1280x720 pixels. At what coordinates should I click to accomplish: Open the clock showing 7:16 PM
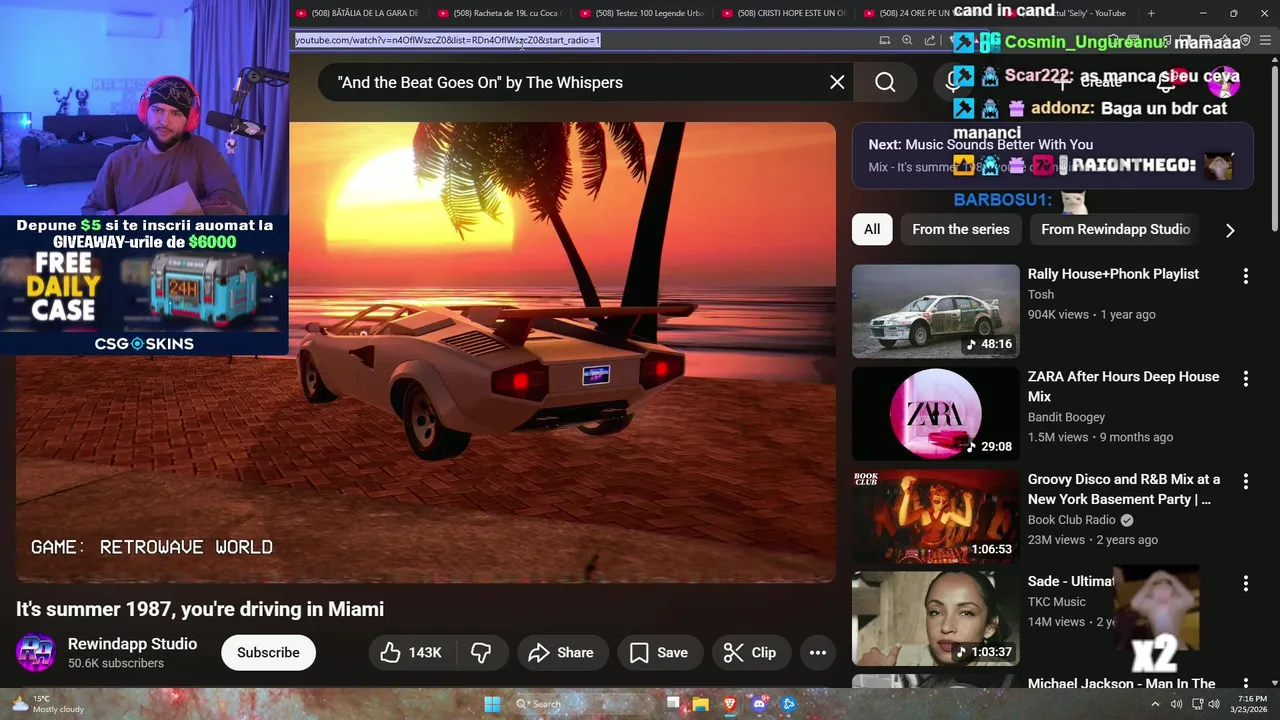1251,704
